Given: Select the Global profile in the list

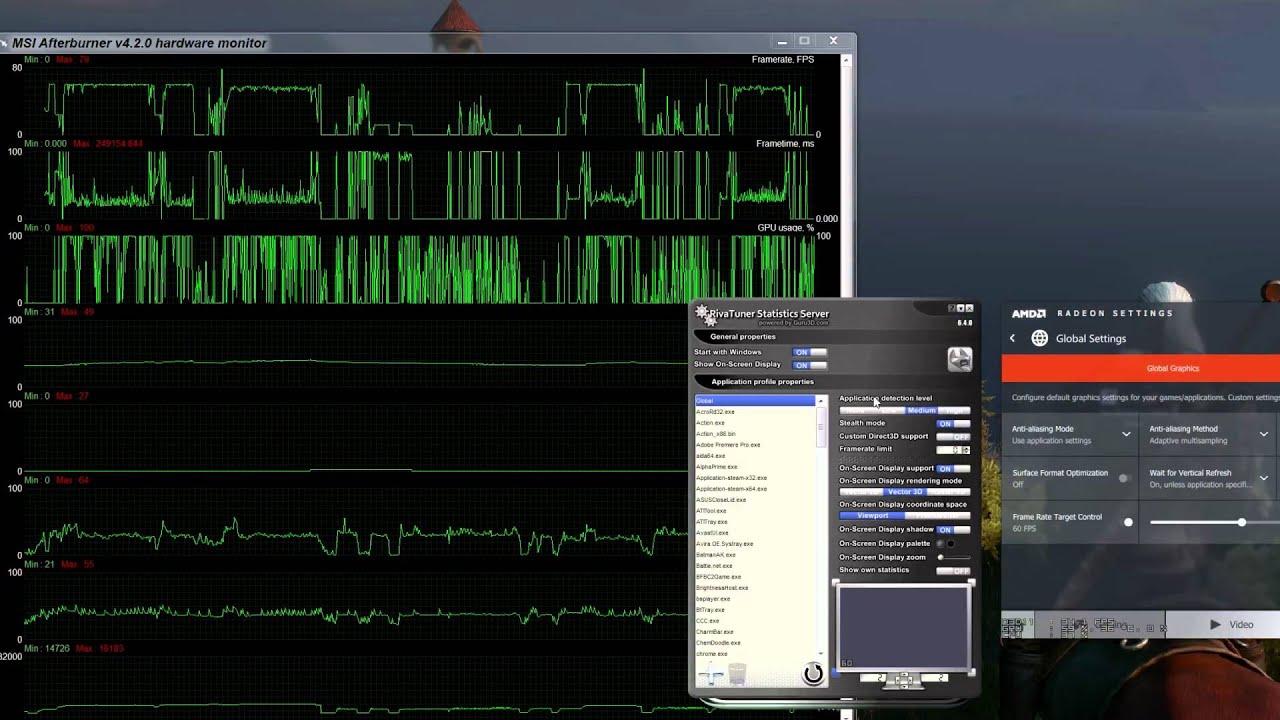Looking at the screenshot, I should click(x=755, y=401).
